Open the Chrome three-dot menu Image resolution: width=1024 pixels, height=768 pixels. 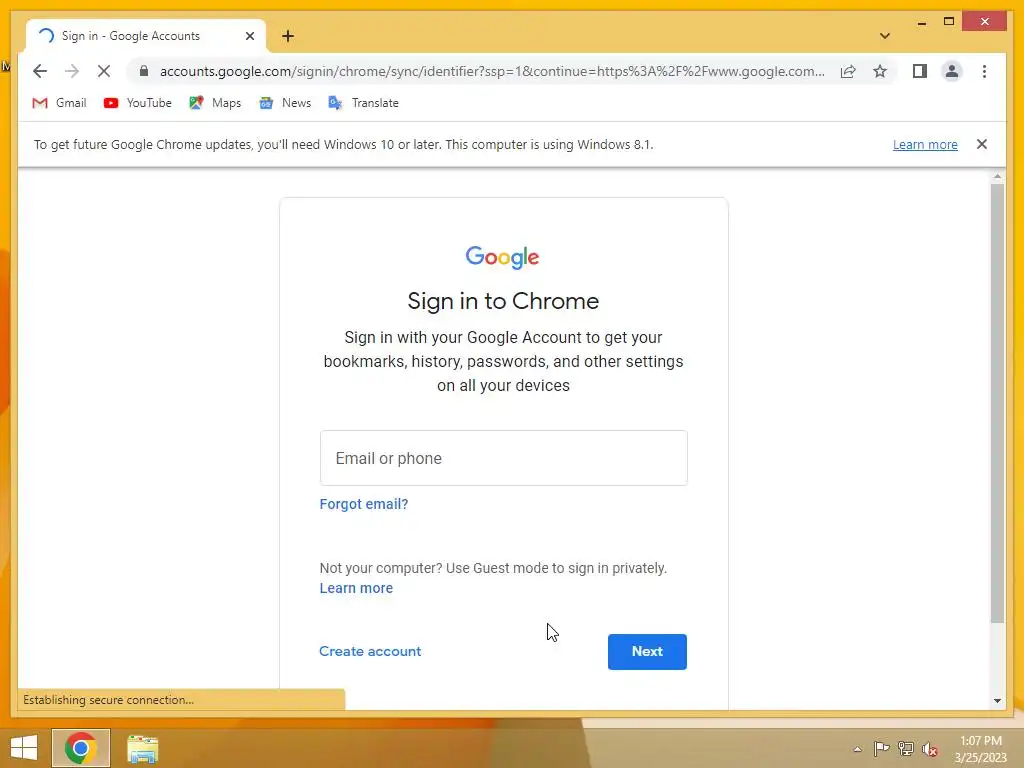pyautogui.click(x=984, y=71)
